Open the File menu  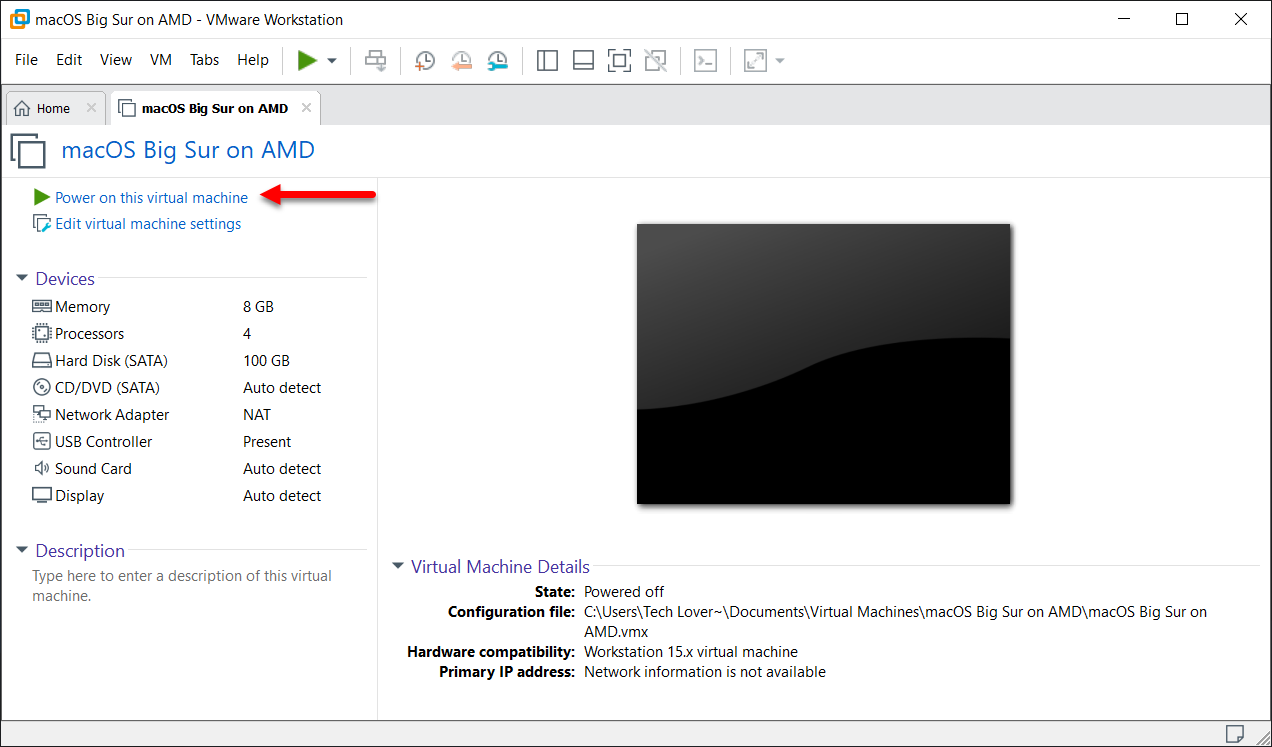26,60
